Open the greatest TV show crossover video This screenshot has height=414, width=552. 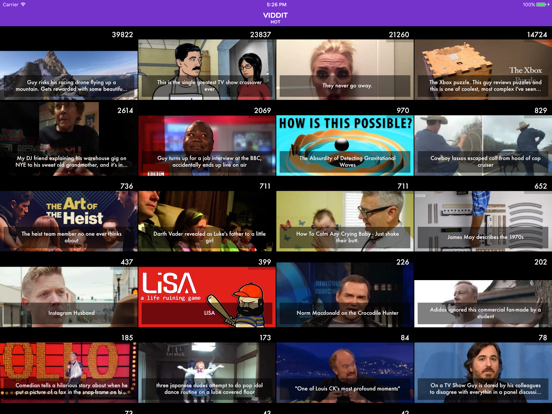click(207, 70)
